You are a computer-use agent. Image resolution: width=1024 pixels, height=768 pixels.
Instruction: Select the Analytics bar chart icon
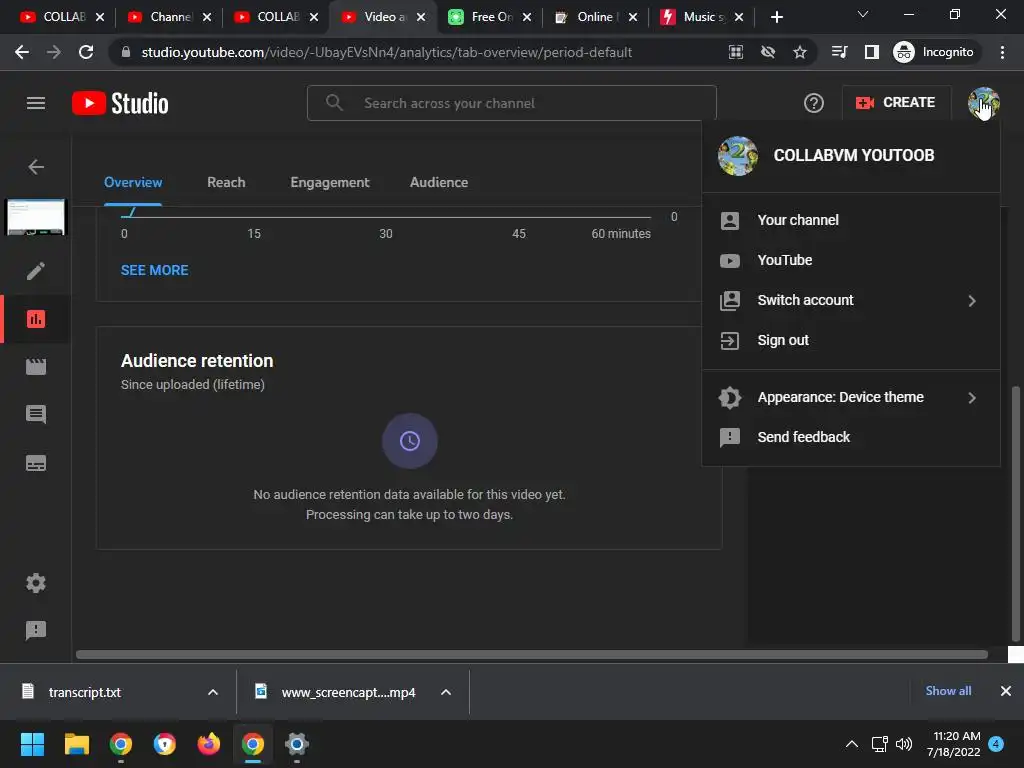click(36, 319)
